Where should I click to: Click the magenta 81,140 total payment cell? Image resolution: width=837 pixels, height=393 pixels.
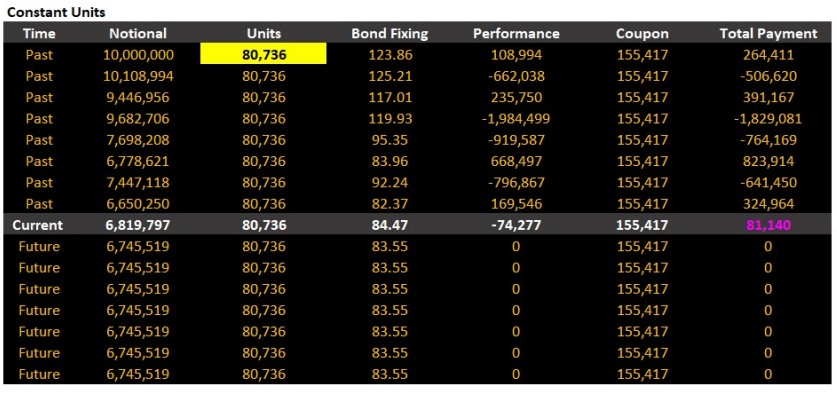coord(768,225)
